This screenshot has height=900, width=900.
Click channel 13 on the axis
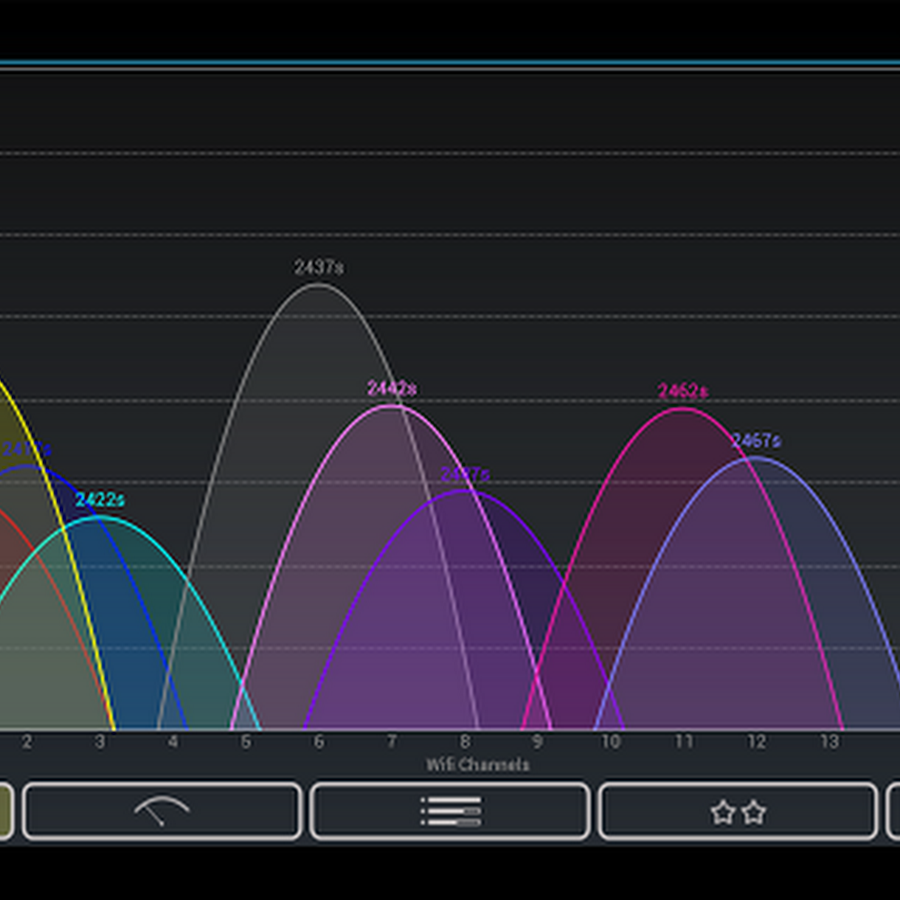pyautogui.click(x=829, y=742)
